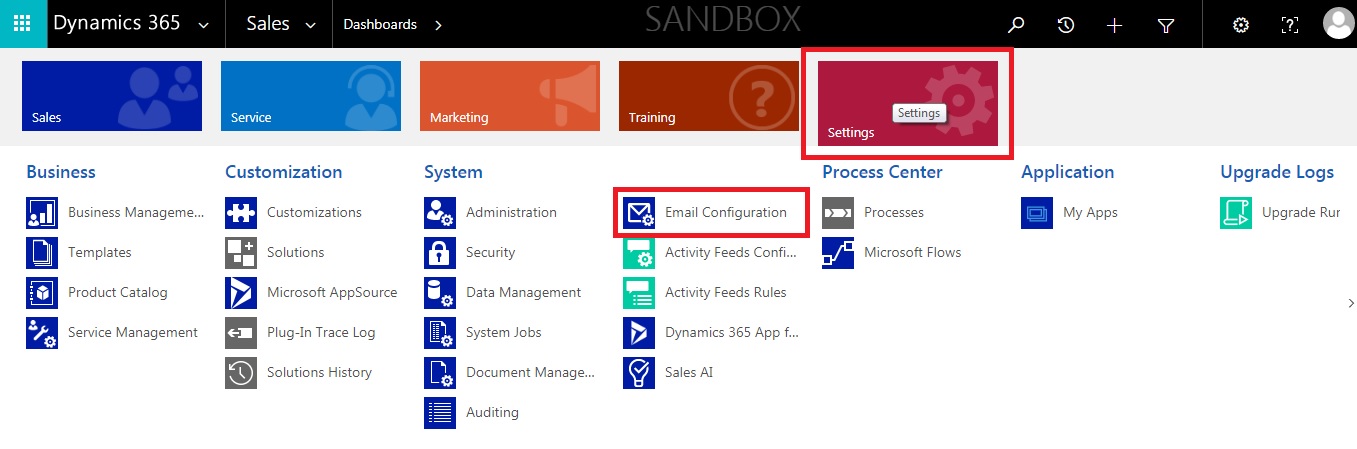Expand the Sales app dropdown

(x=310, y=25)
